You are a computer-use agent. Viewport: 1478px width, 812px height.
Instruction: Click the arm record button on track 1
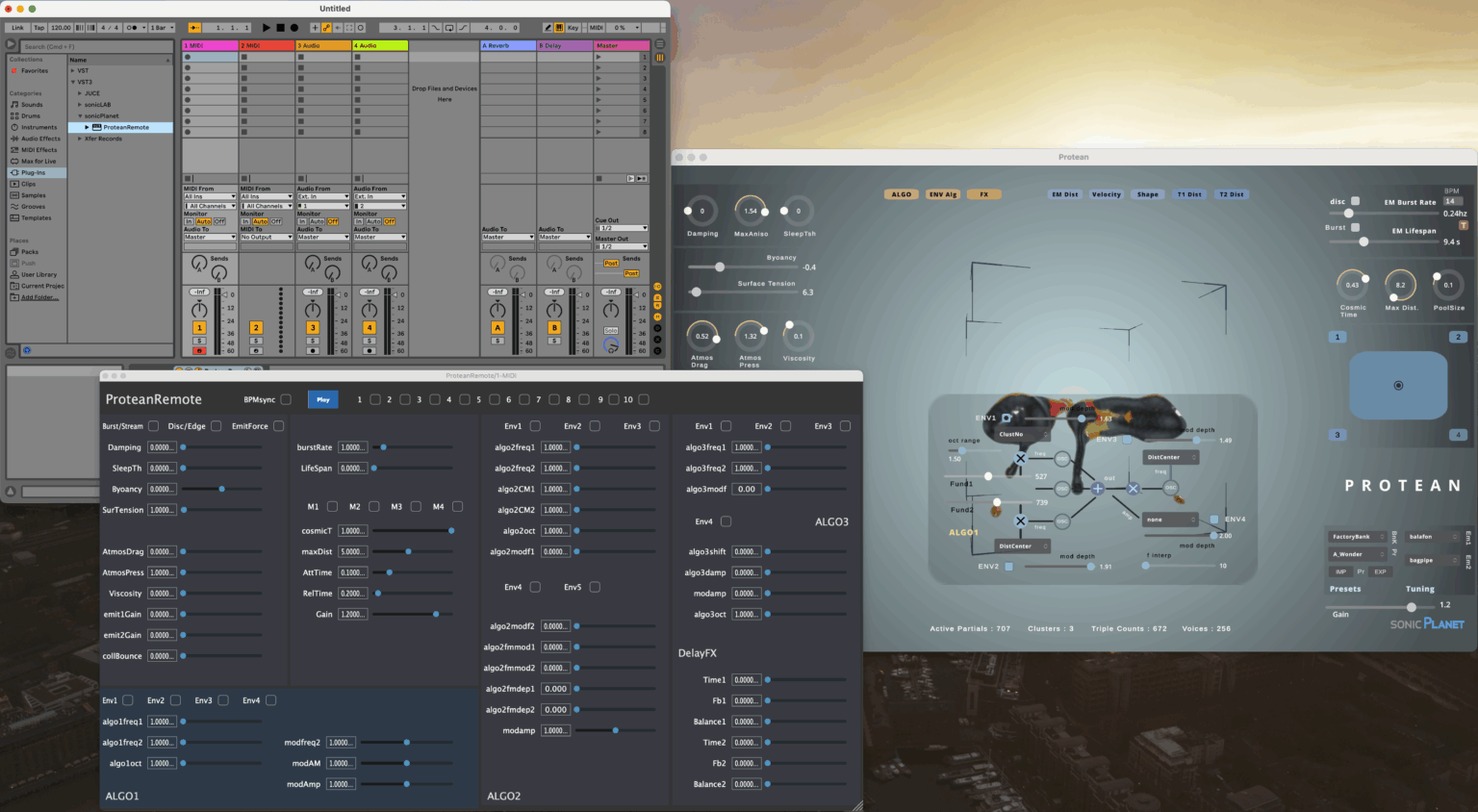click(x=199, y=350)
